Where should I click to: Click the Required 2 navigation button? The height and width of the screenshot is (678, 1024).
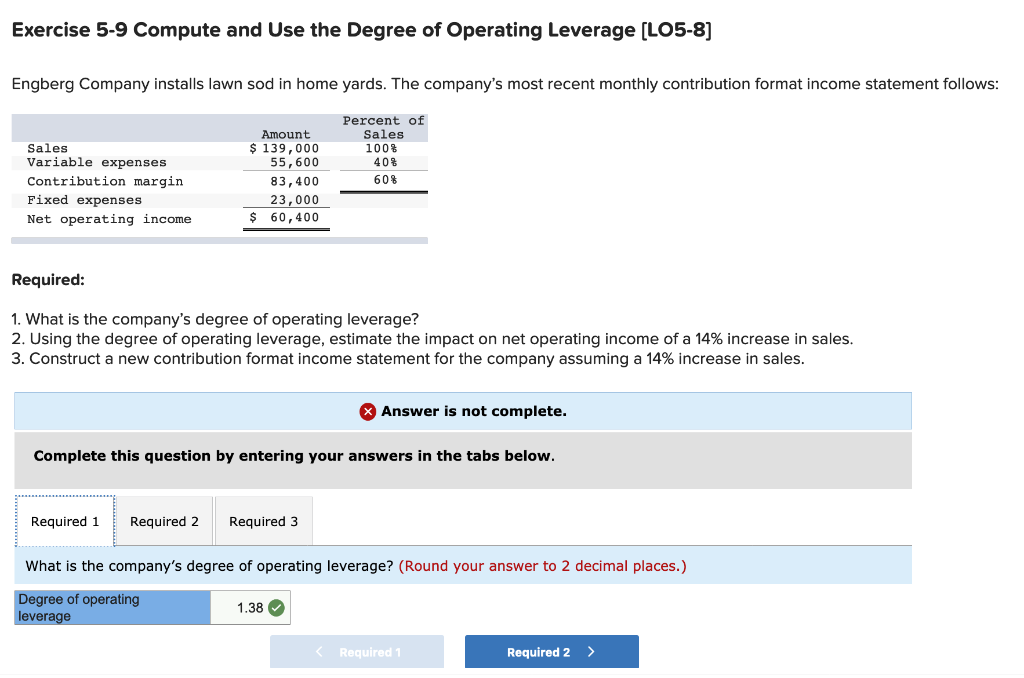(551, 651)
